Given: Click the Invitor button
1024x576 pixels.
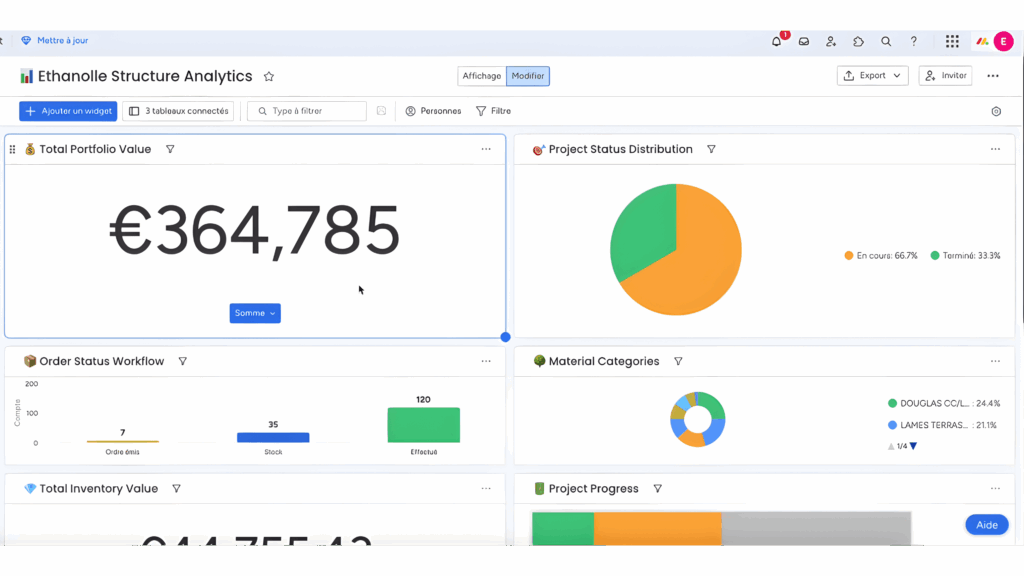Looking at the screenshot, I should click(946, 76).
